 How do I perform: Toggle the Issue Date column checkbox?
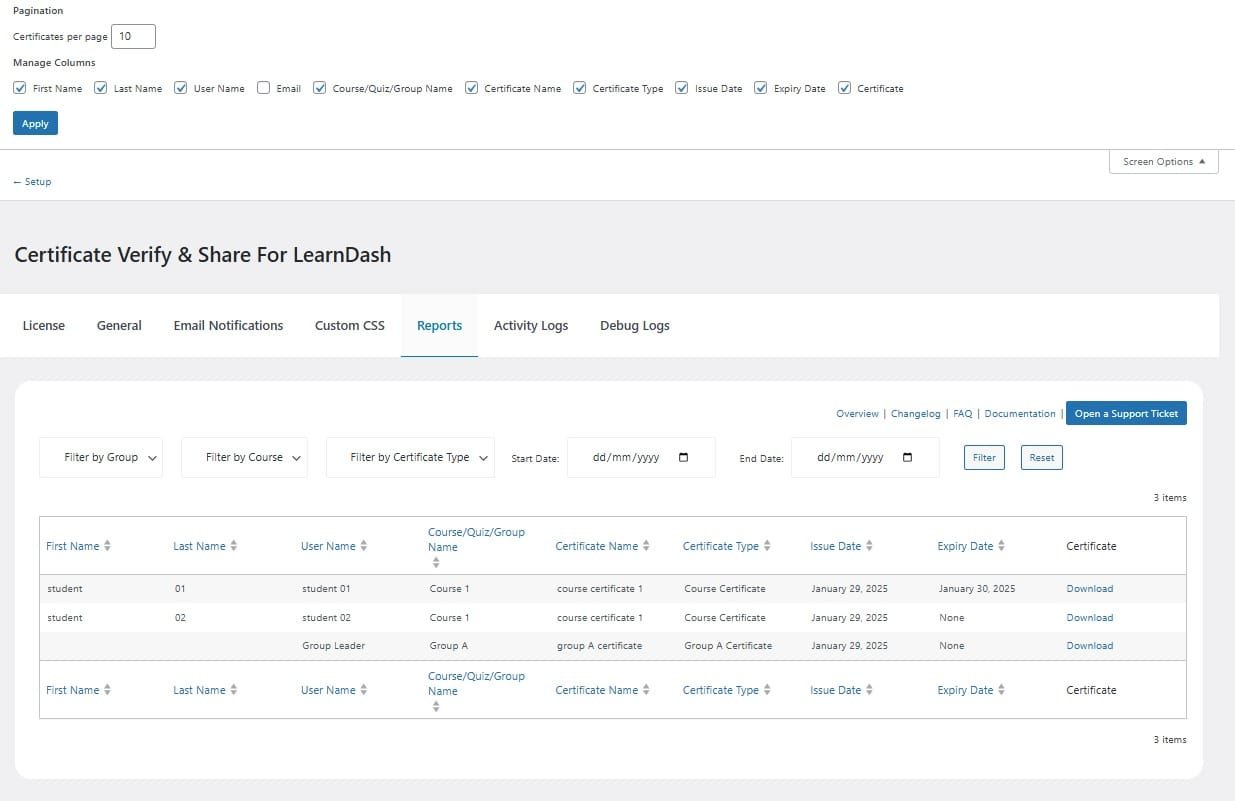[682, 88]
